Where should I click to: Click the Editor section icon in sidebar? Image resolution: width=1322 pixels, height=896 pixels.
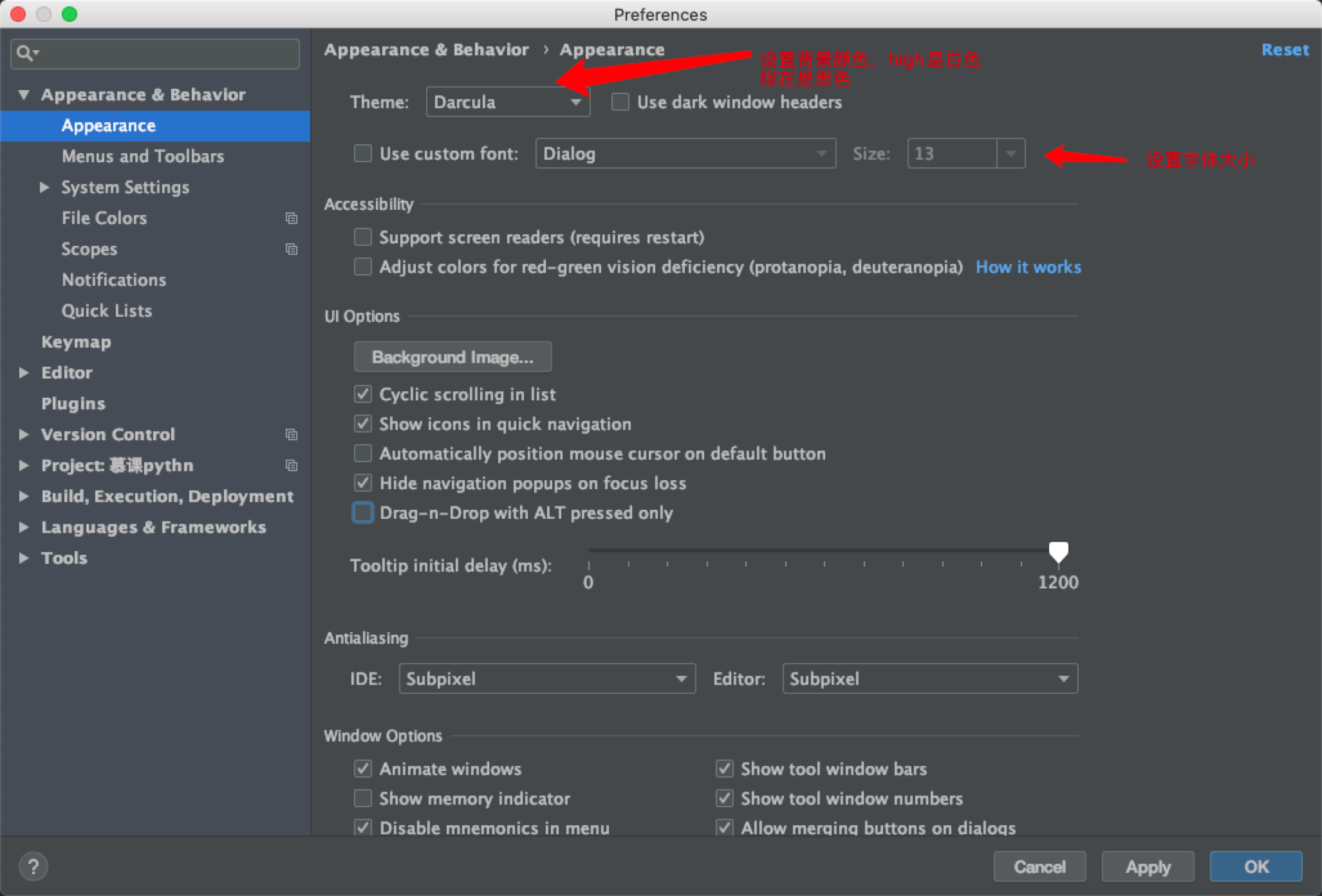(x=23, y=372)
